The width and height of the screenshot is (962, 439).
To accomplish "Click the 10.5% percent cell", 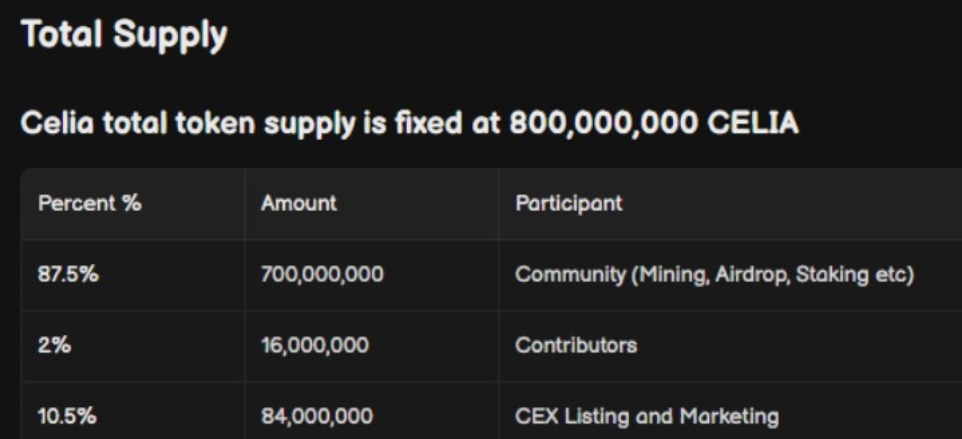I will [x=68, y=415].
